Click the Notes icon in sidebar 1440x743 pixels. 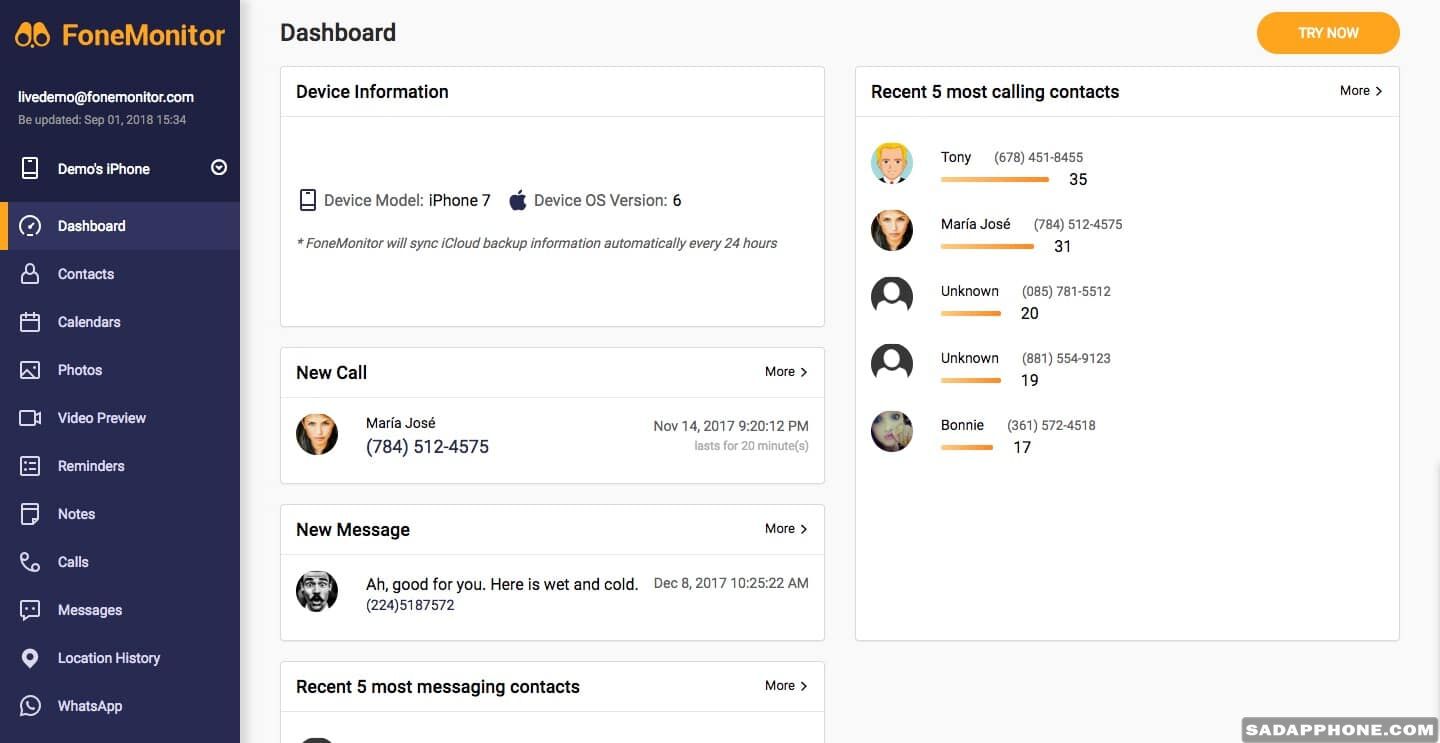pos(30,514)
